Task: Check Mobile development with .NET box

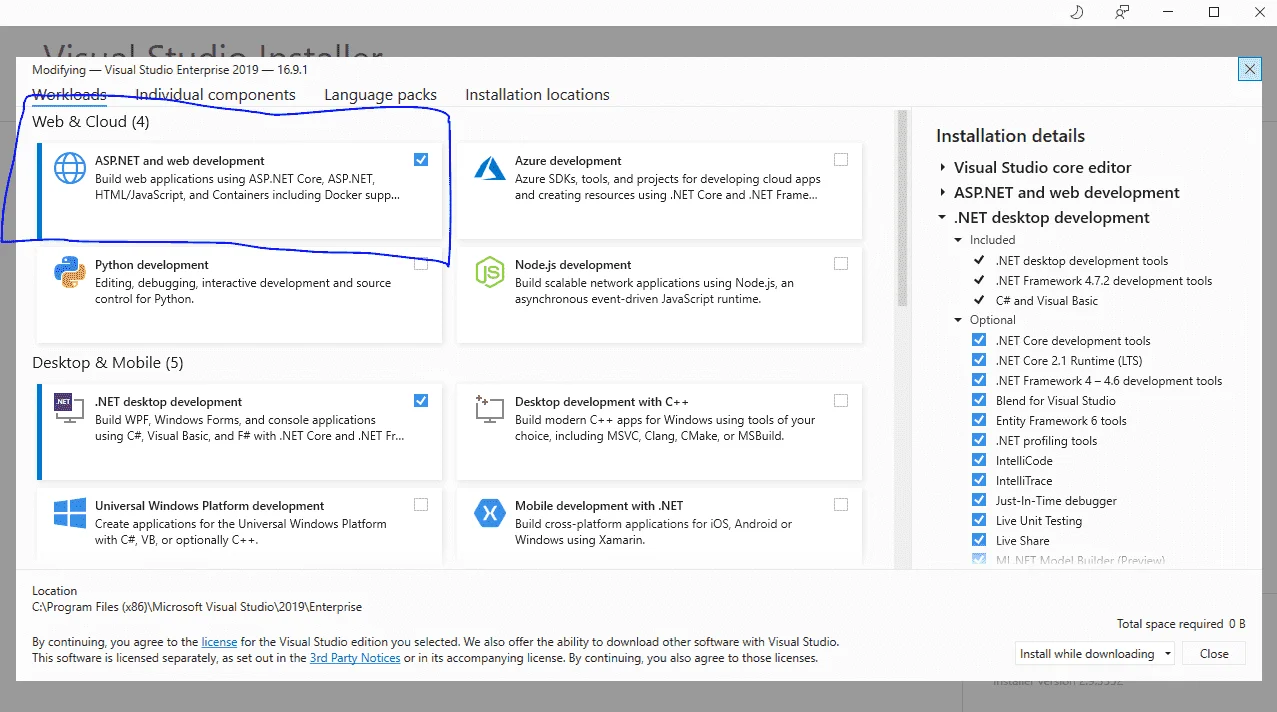Action: tap(841, 504)
